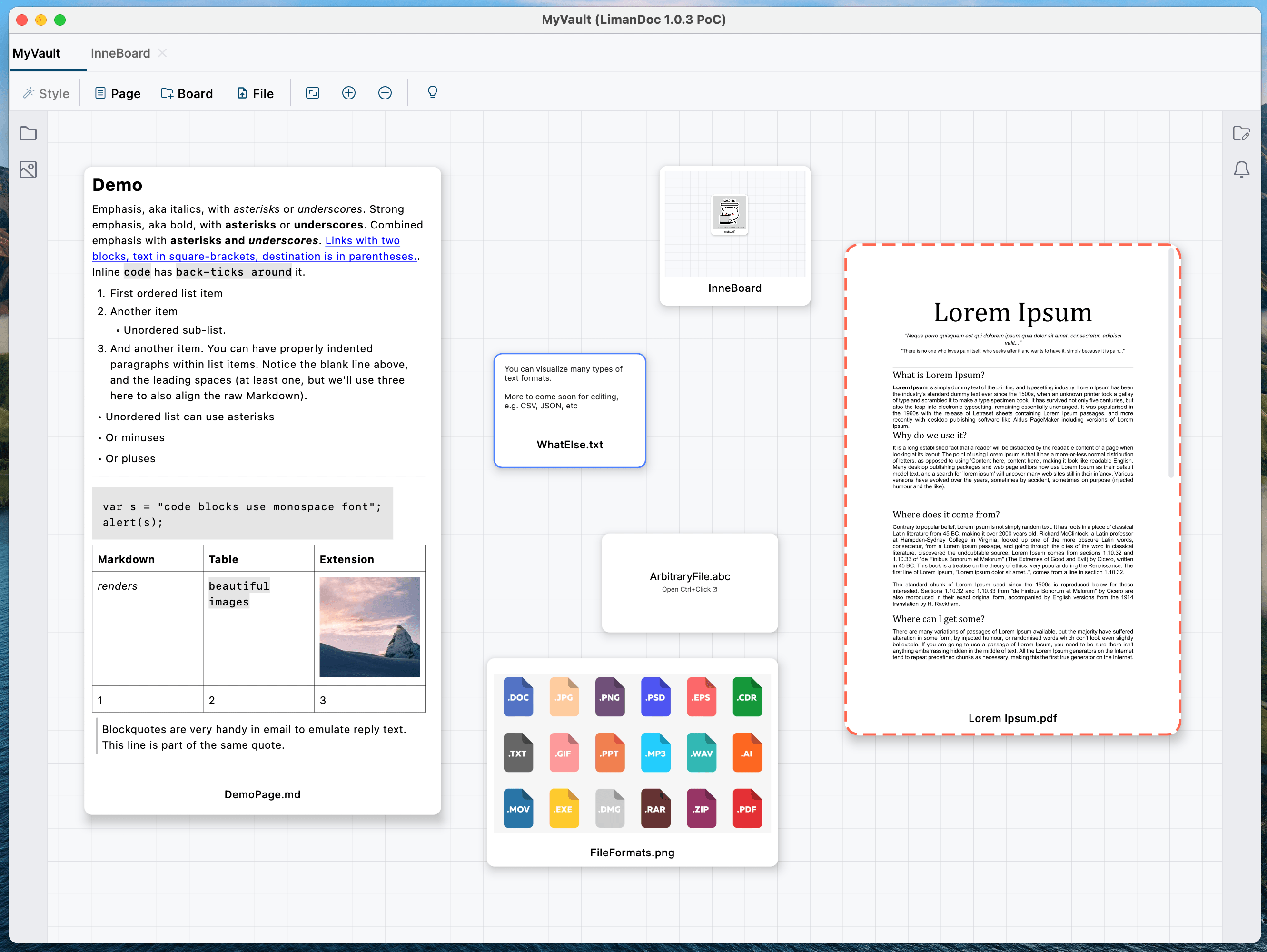Click the 'beautiful images' table cell

[x=258, y=628]
